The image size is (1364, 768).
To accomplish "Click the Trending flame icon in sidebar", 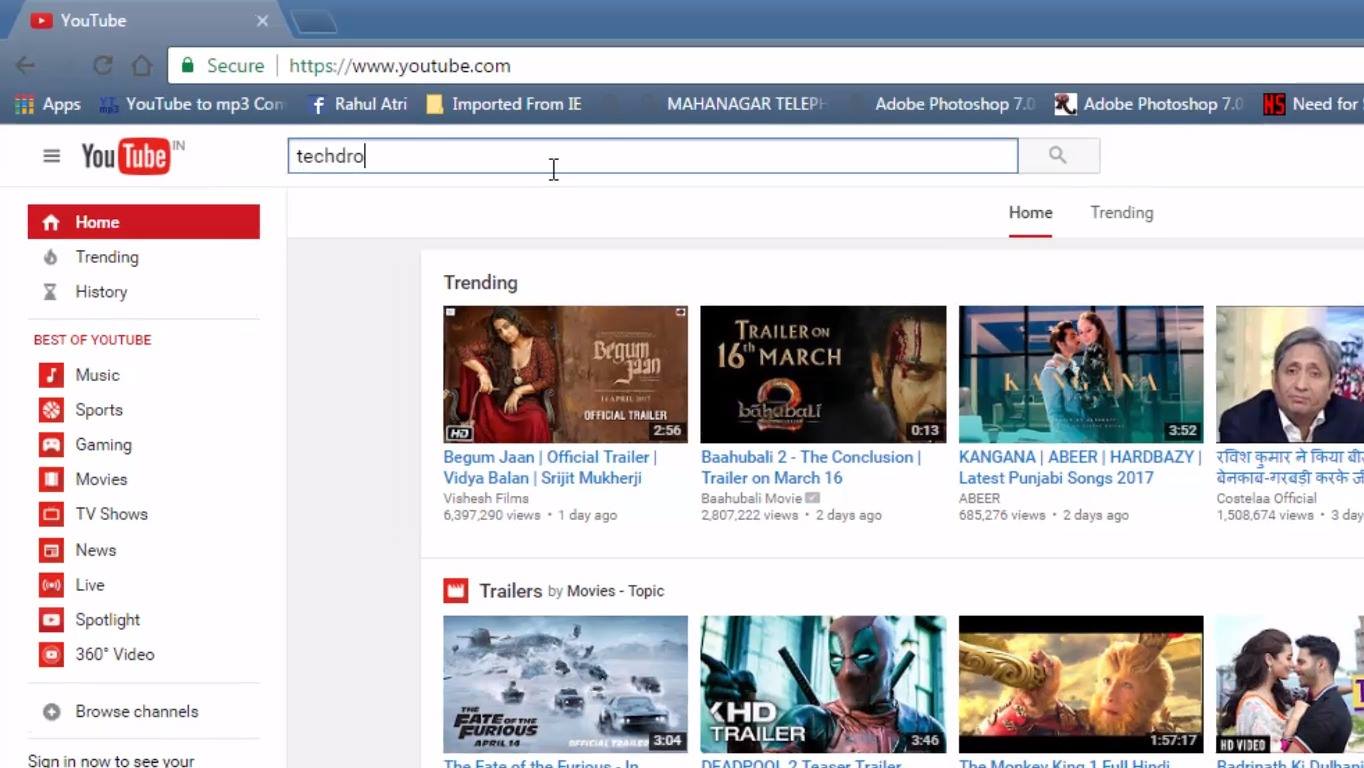I will click(x=51, y=257).
